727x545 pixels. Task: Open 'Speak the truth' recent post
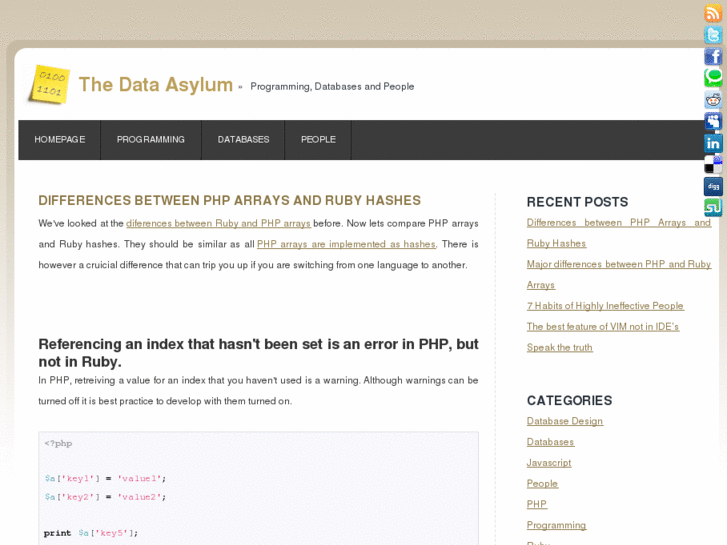pyautogui.click(x=560, y=348)
